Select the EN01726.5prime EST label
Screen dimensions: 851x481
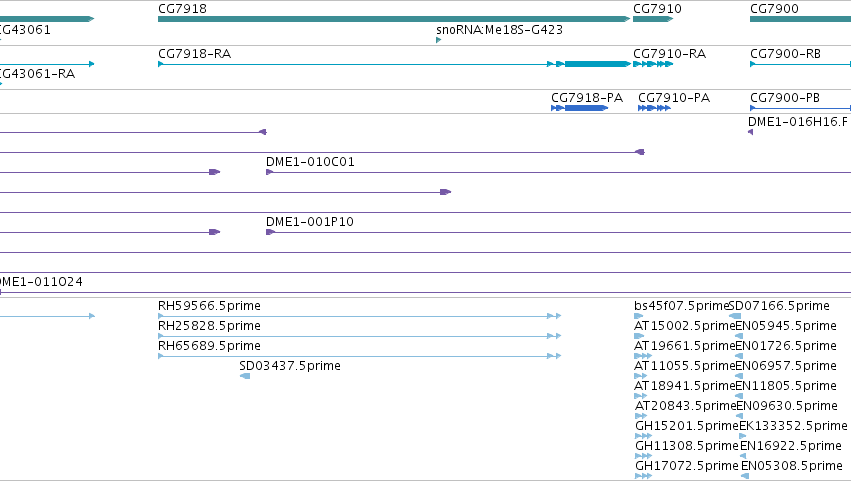786,346
